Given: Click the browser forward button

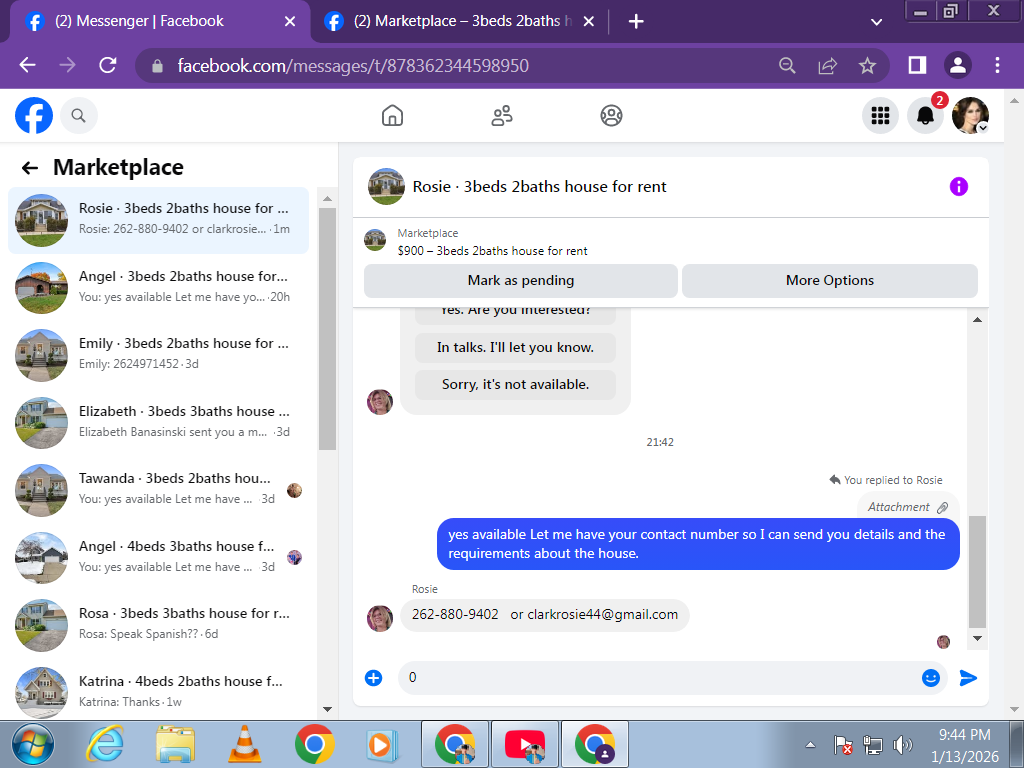Looking at the screenshot, I should [67, 65].
